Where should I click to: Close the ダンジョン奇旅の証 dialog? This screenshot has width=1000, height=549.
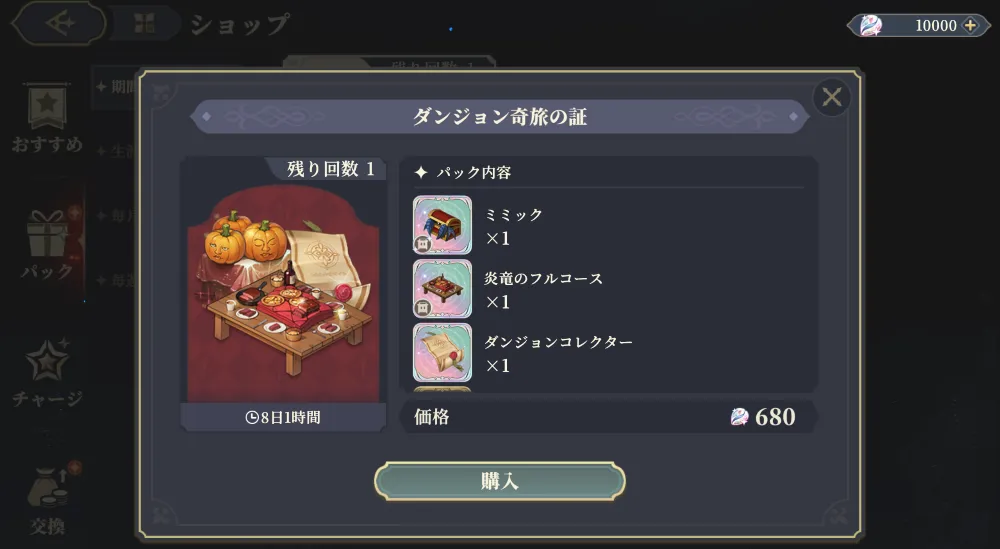click(832, 98)
